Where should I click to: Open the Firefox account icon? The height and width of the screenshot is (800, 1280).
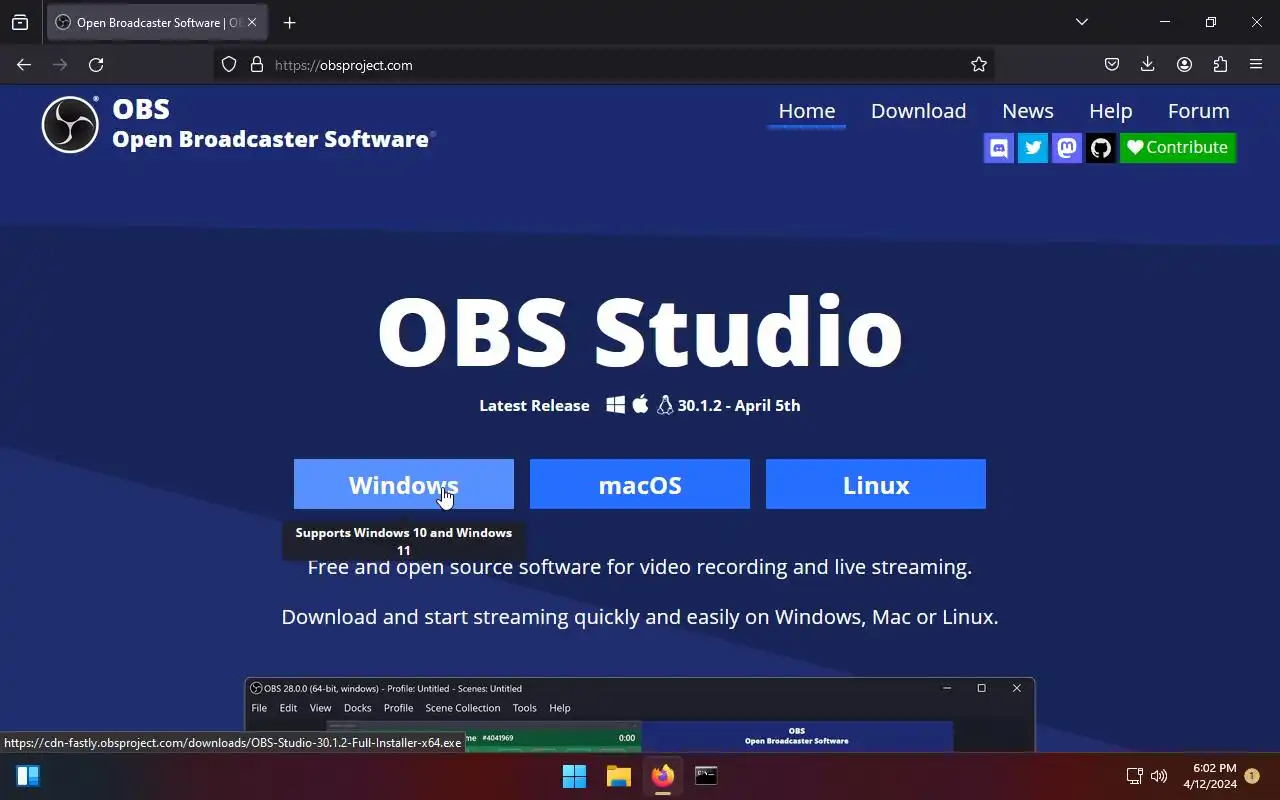point(1184,65)
